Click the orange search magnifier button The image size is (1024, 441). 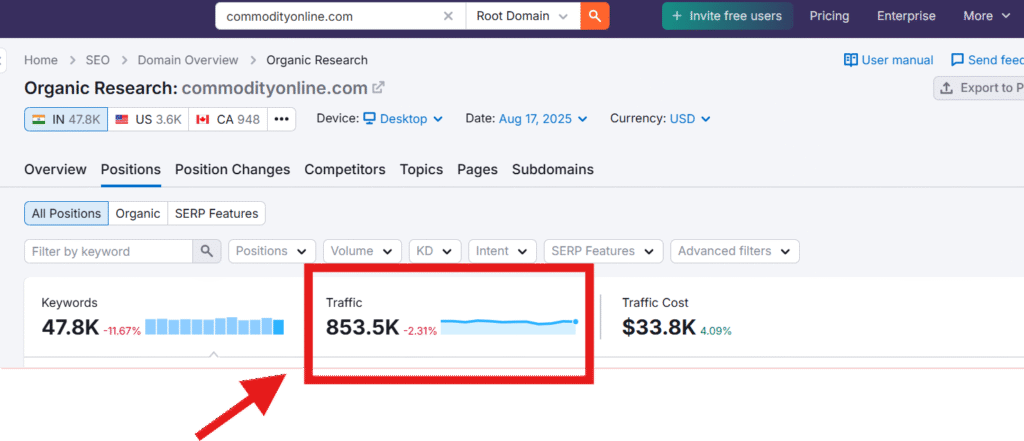(594, 16)
